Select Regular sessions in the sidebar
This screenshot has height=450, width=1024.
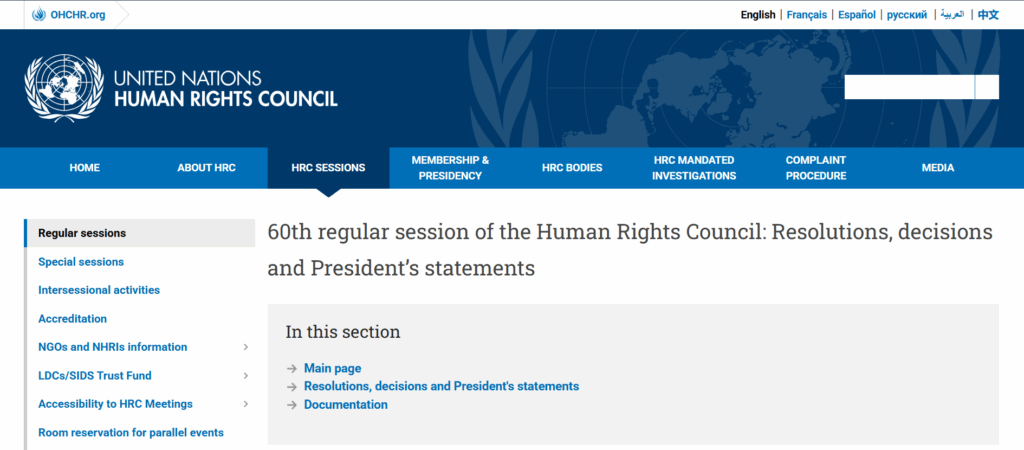(82, 233)
